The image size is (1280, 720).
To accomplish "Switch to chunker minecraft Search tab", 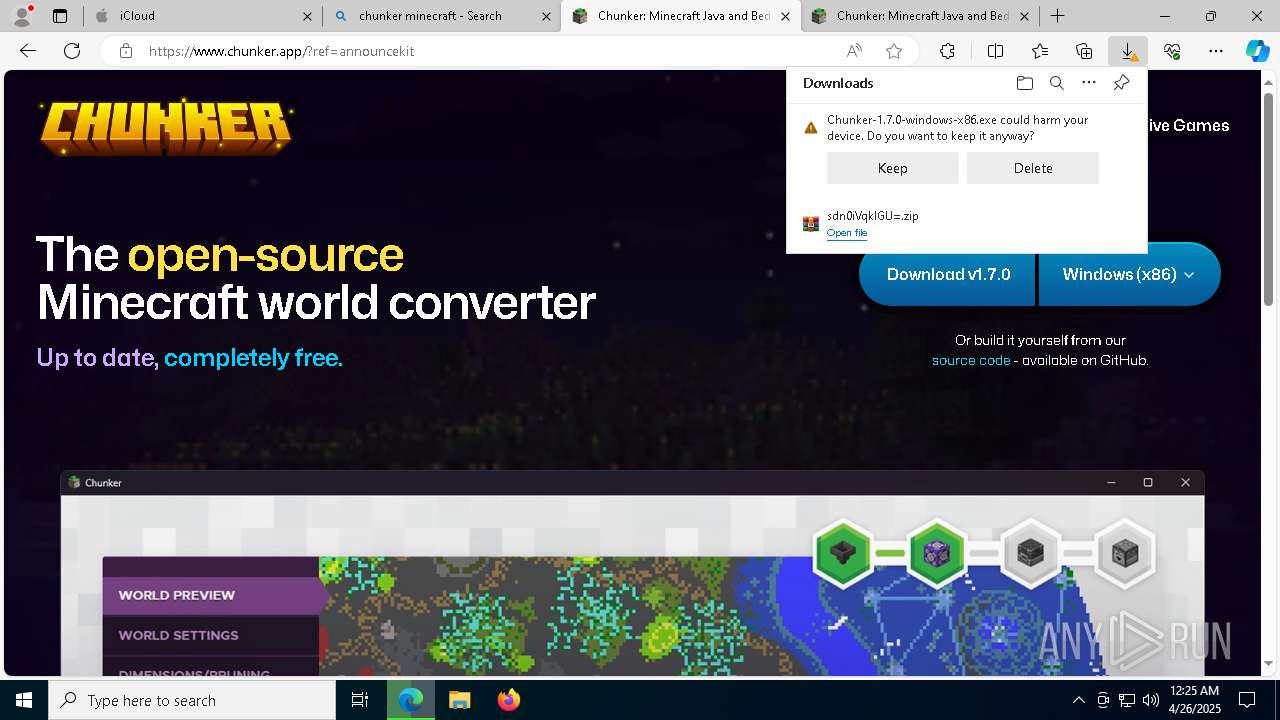I will (x=442, y=16).
